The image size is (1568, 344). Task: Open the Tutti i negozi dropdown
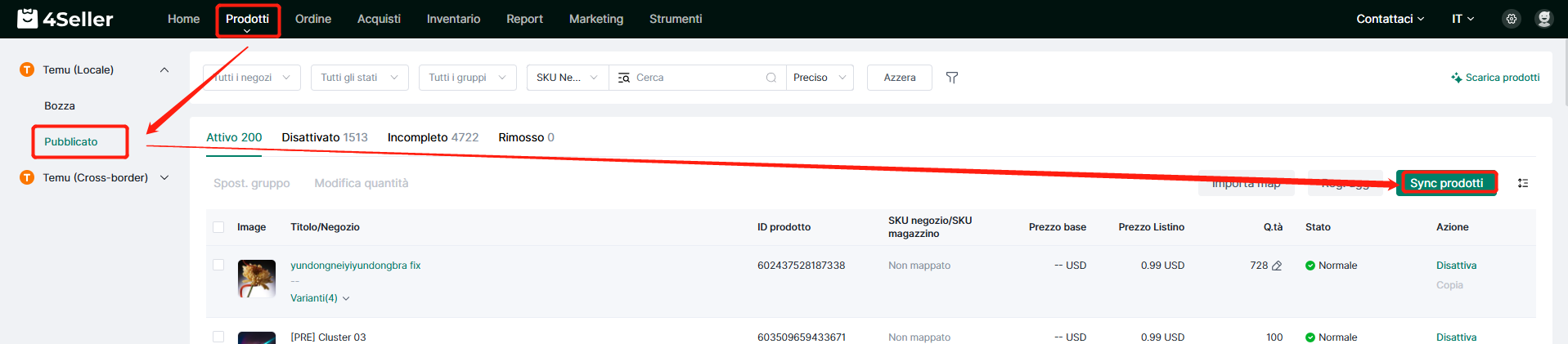tap(252, 78)
